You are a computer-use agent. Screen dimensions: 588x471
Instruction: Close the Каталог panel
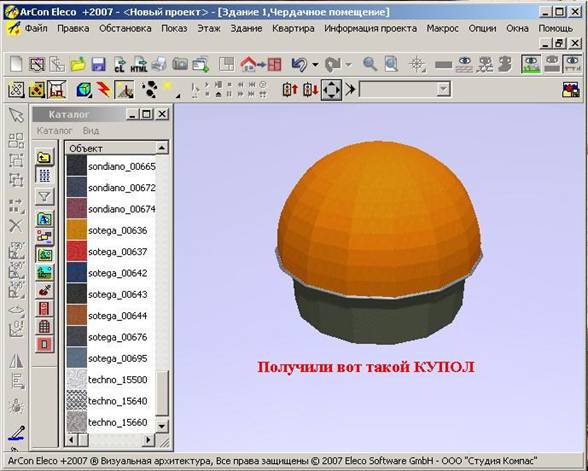pos(162,114)
